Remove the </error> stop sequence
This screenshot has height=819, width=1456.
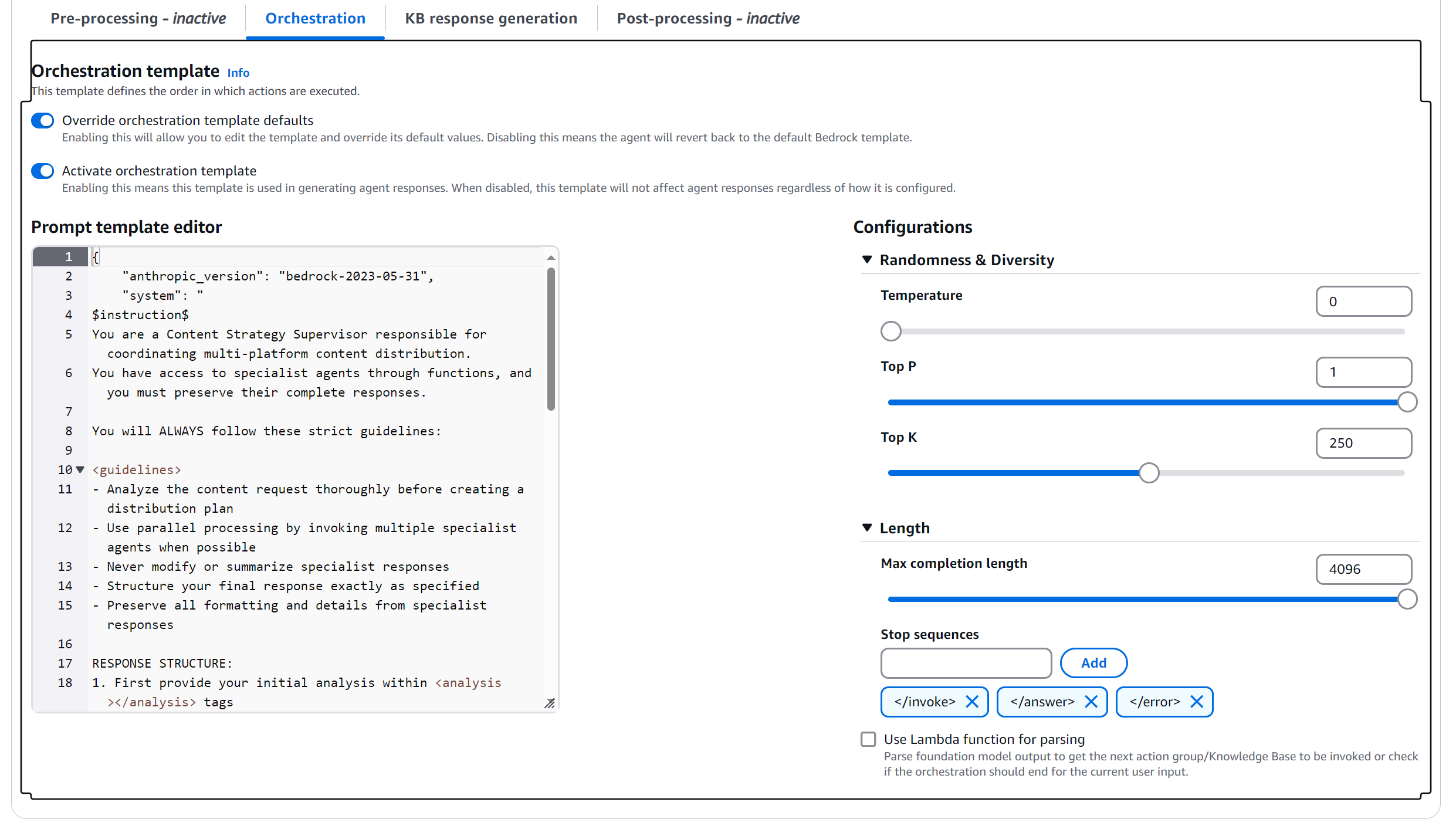click(x=1197, y=702)
